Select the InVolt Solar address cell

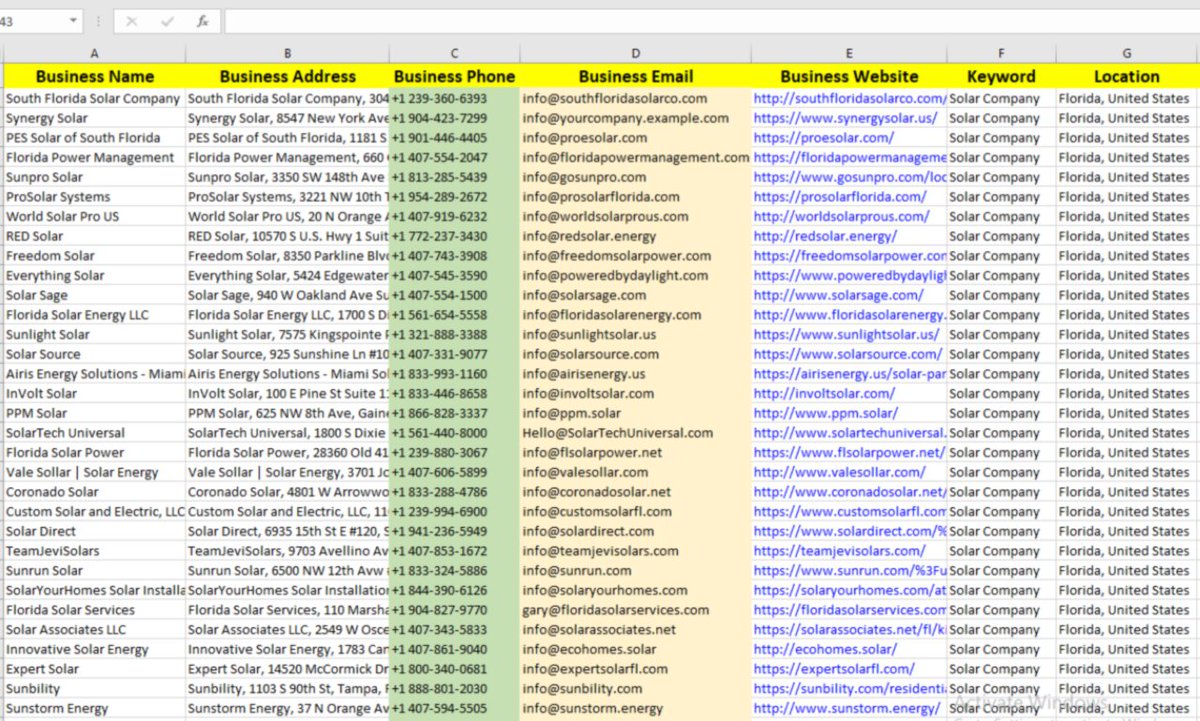tap(287, 394)
